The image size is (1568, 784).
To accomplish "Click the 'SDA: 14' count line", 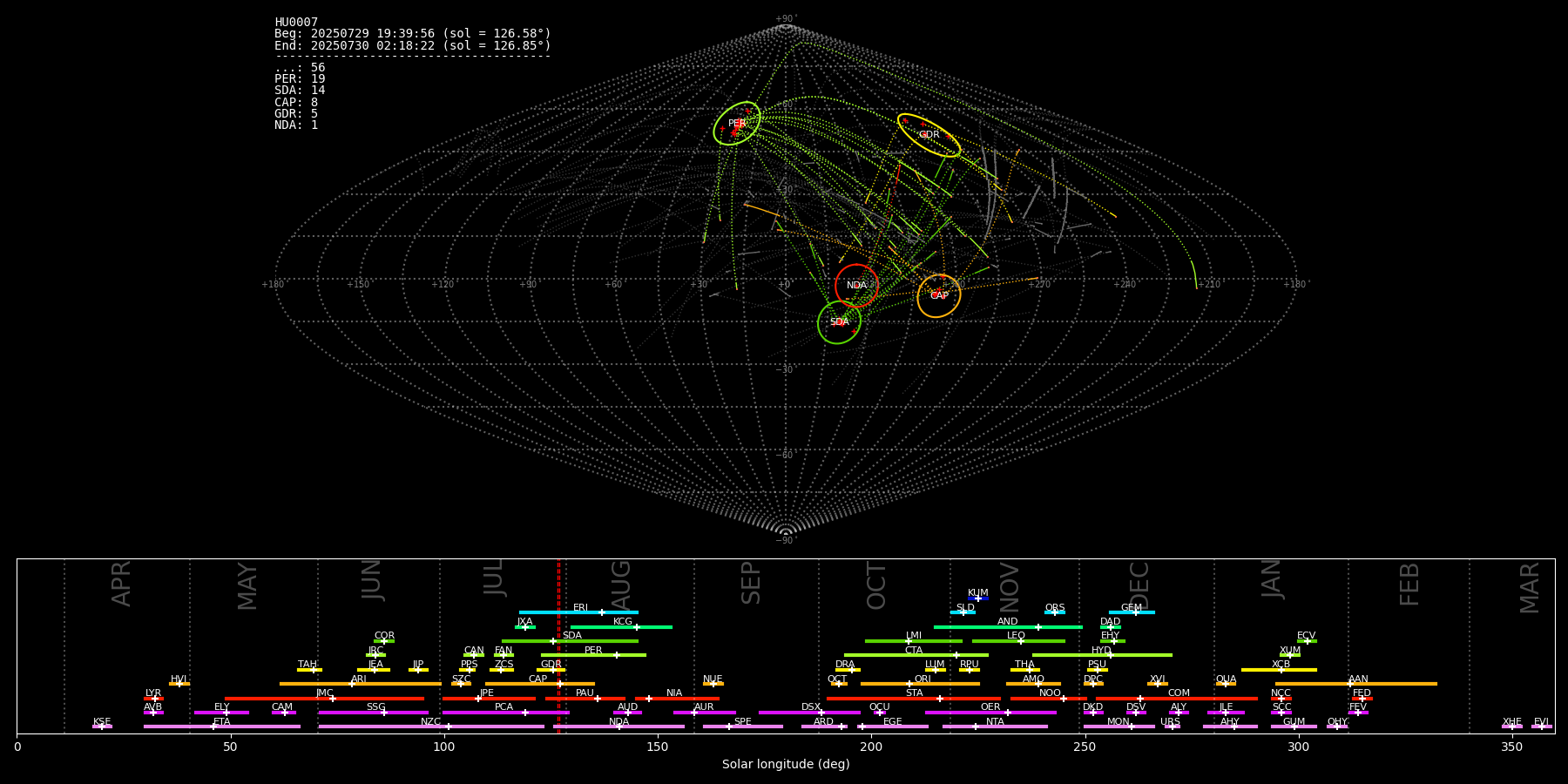I will coord(300,91).
